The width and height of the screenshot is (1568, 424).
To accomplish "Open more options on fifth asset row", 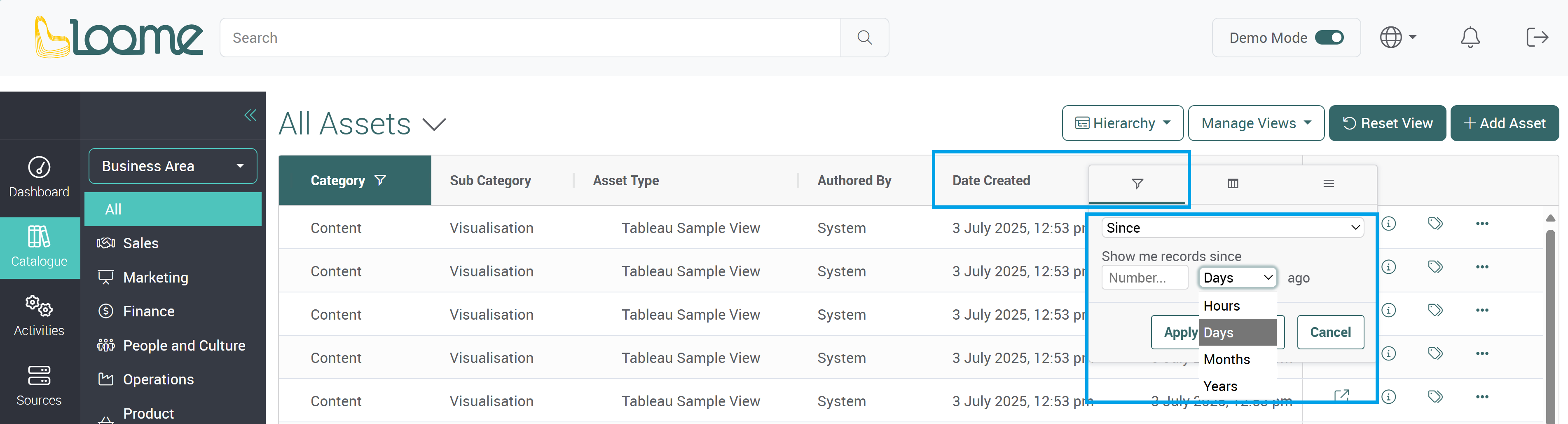I will (1482, 397).
